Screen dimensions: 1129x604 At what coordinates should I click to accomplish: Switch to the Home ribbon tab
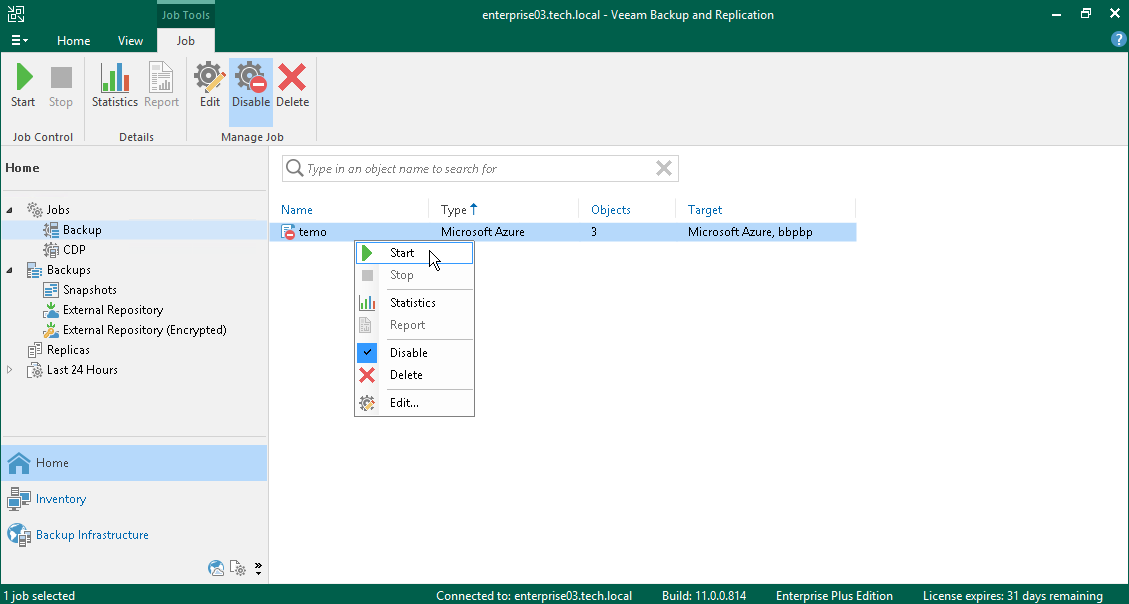(x=73, y=40)
